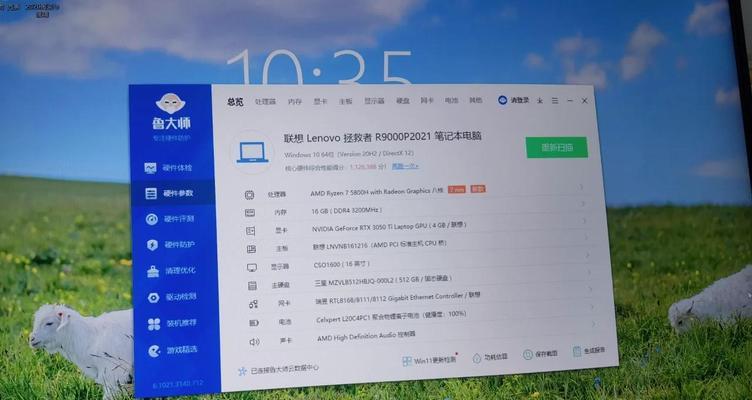
Task: Click the text '16 GB ( DDR4 3200MHz )'
Action: pos(347,211)
